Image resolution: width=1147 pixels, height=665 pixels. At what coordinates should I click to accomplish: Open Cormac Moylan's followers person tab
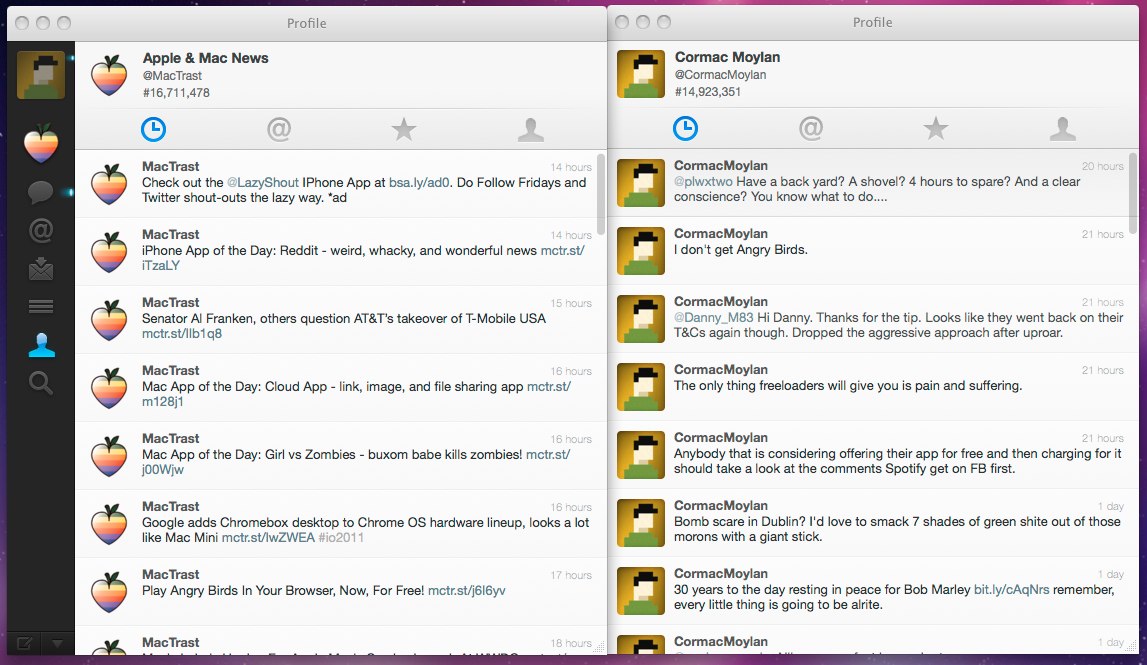1062,129
